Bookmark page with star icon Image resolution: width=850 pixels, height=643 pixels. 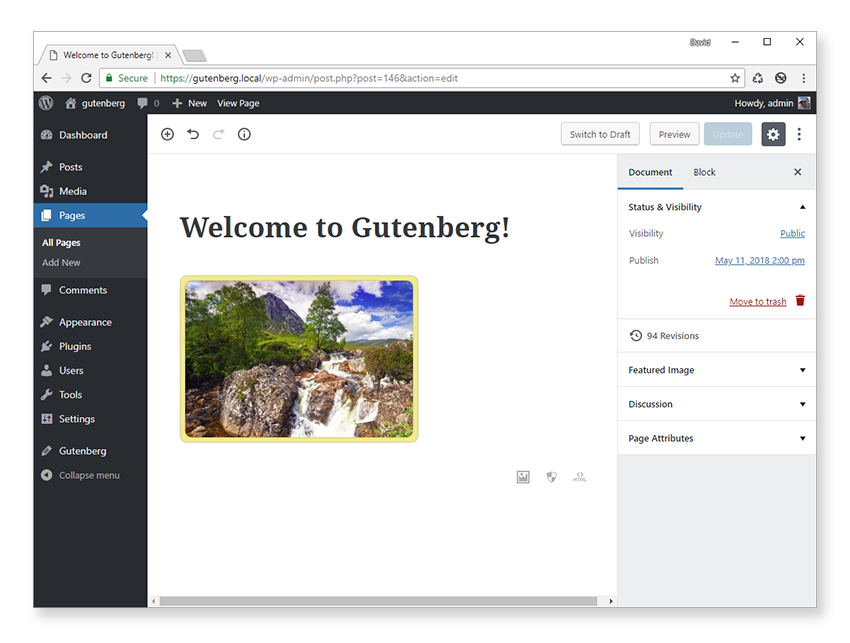tap(735, 78)
